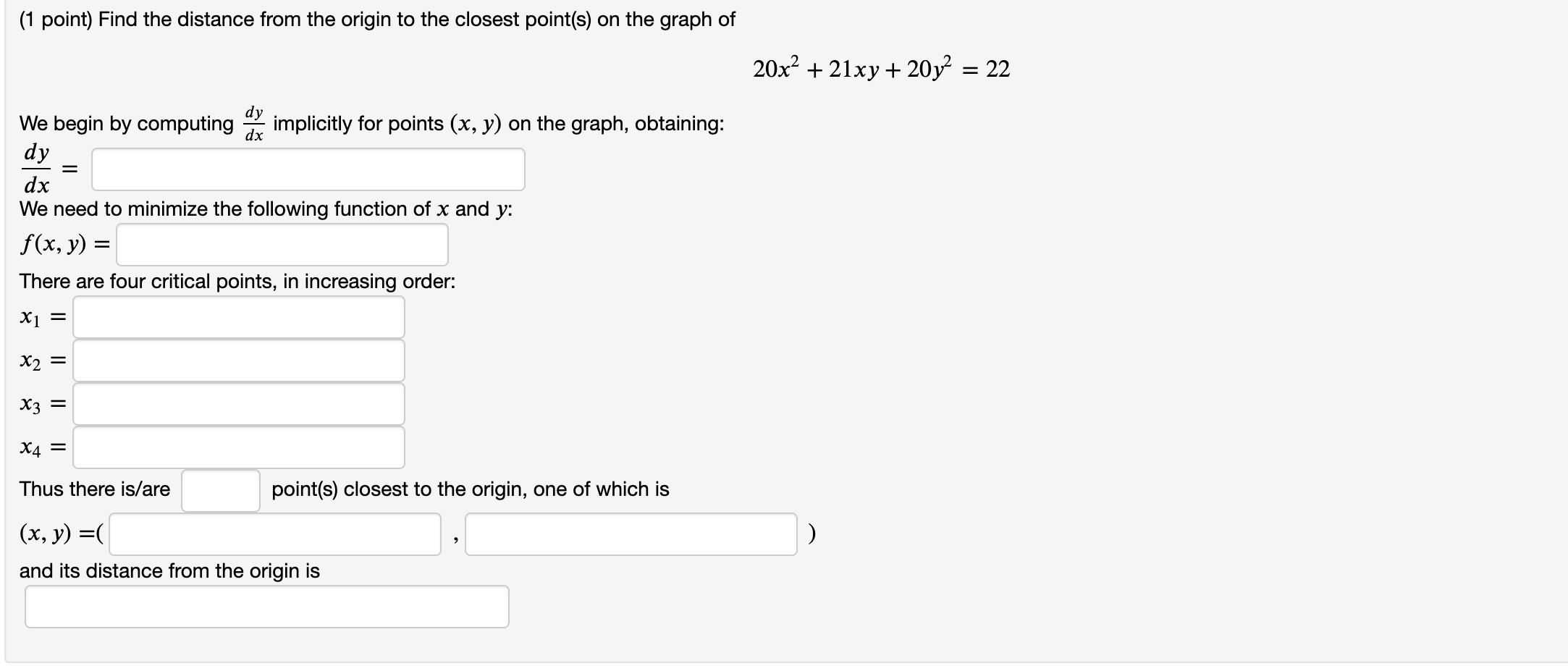Click the x-coordinate box for (x, y)

(x=275, y=536)
